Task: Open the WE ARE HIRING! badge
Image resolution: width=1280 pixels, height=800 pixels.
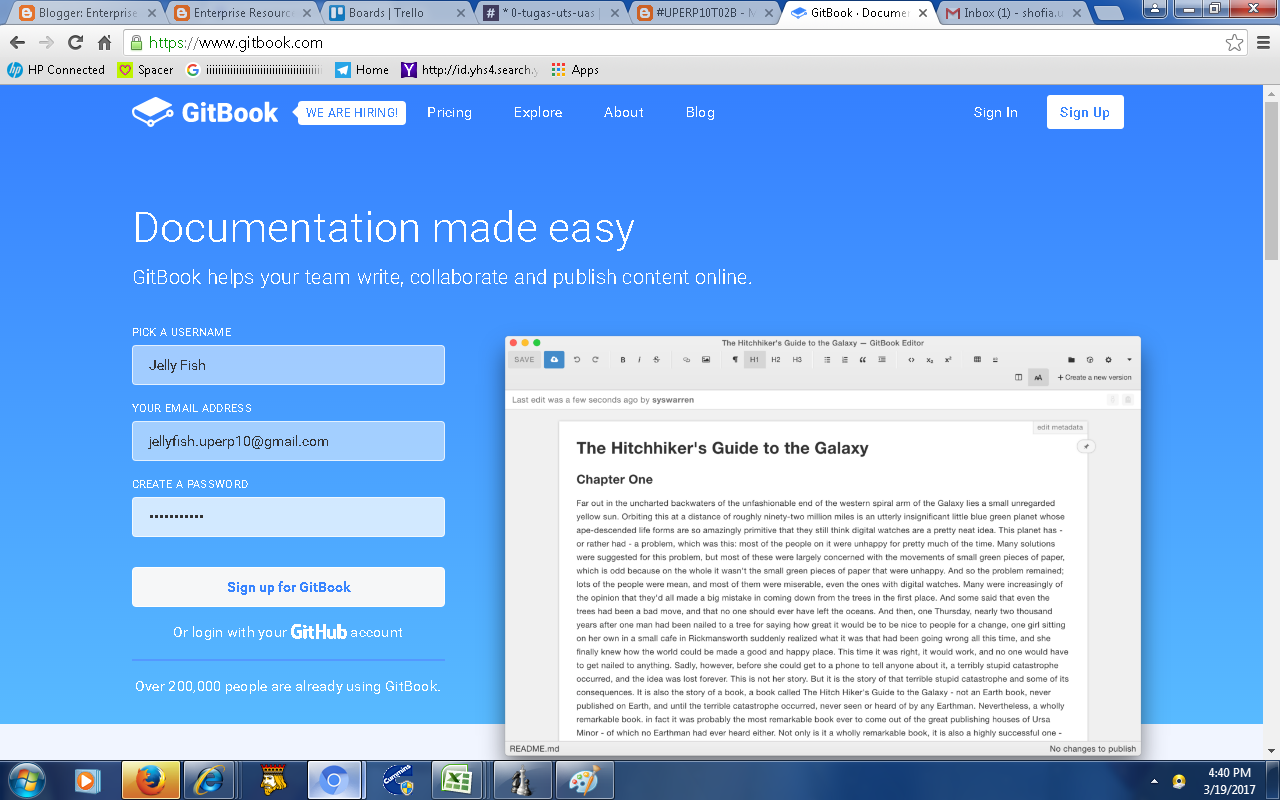Action: [x=350, y=113]
